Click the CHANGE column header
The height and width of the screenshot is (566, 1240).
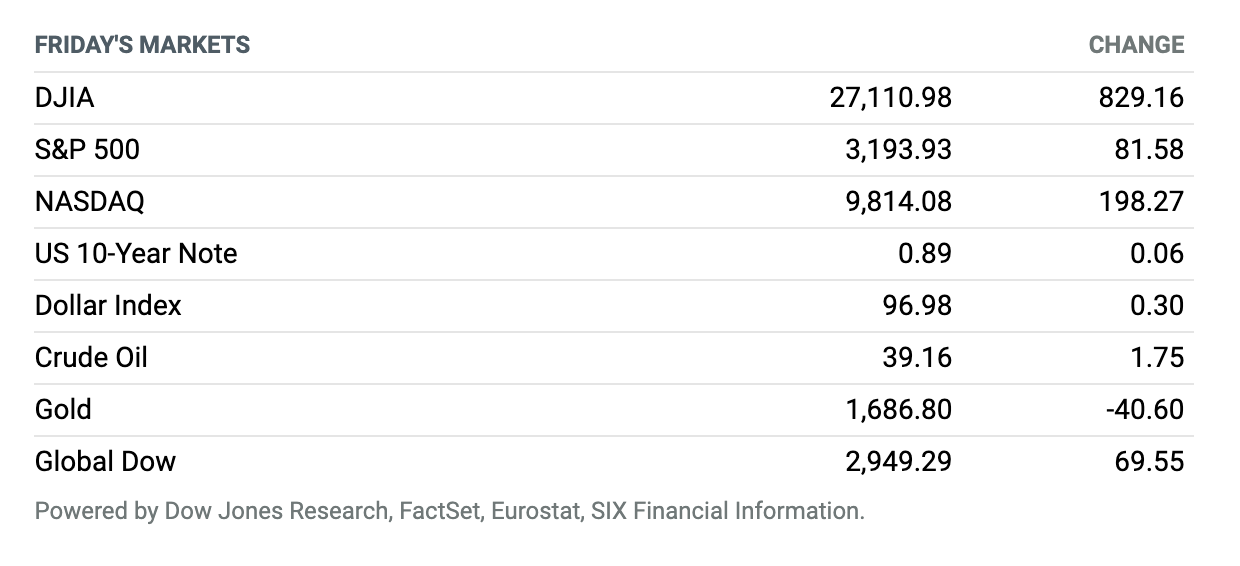[x=1136, y=45]
